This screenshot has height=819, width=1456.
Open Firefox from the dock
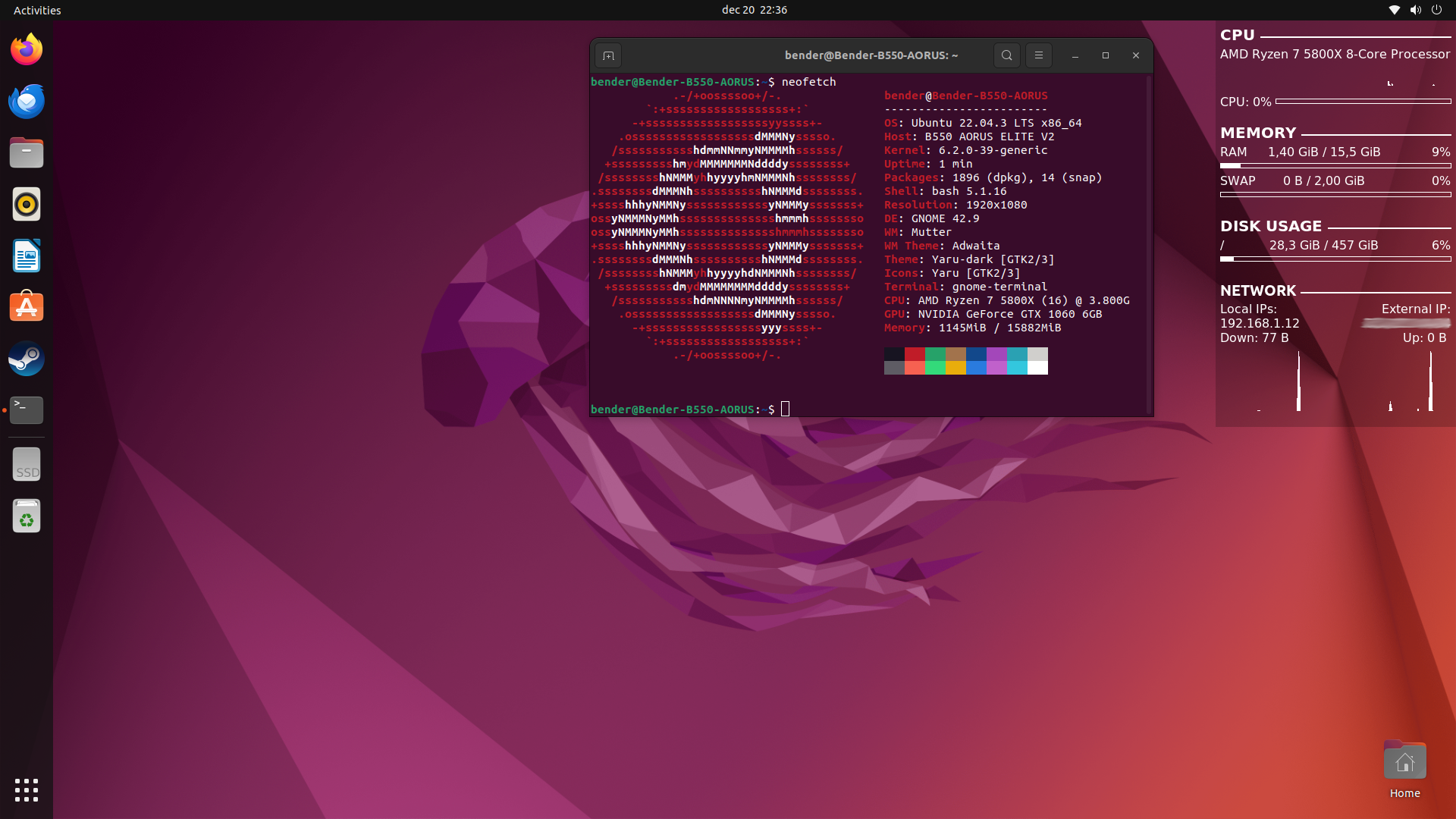(27, 49)
